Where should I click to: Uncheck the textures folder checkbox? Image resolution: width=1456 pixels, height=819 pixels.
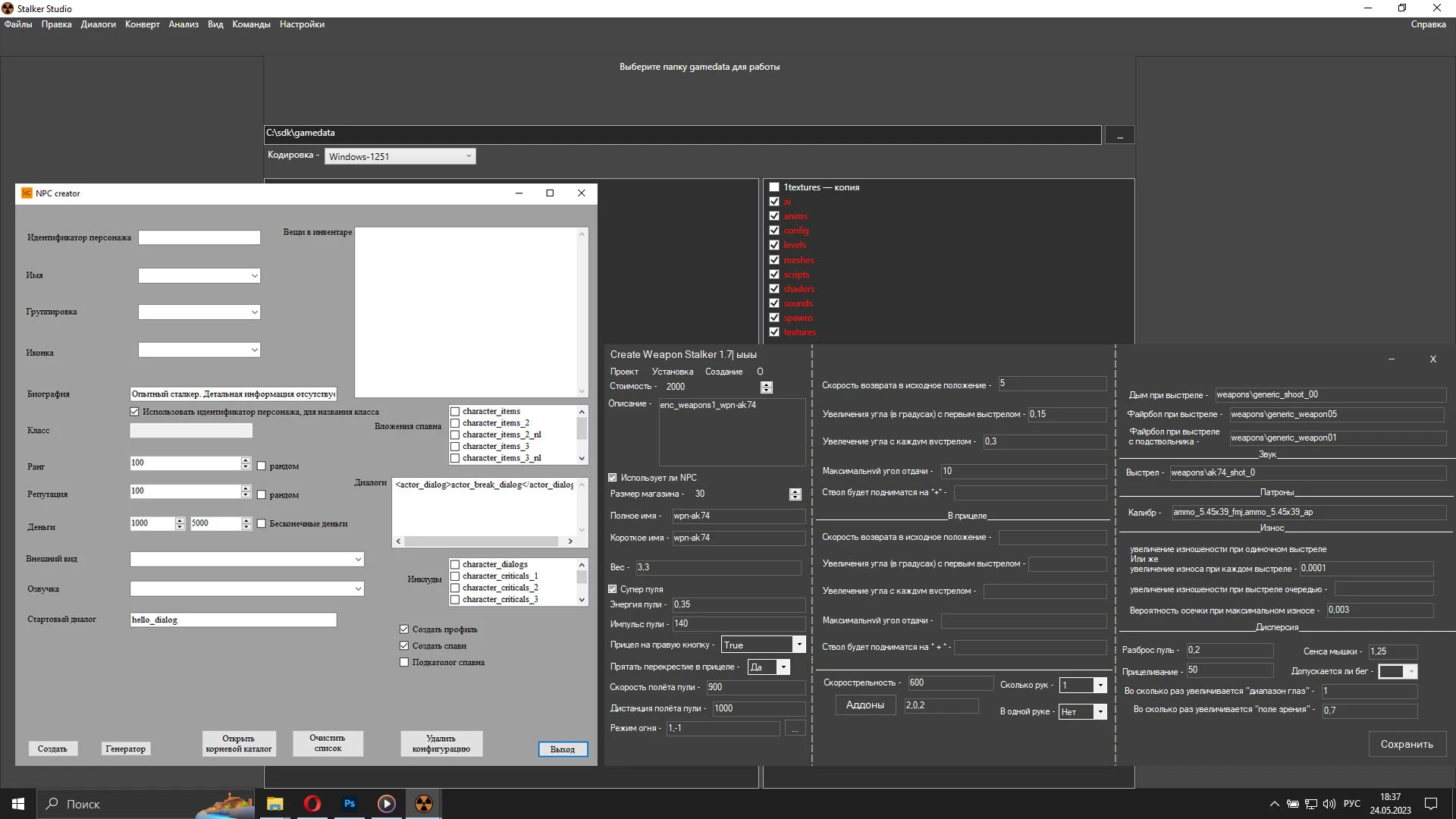coord(774,332)
